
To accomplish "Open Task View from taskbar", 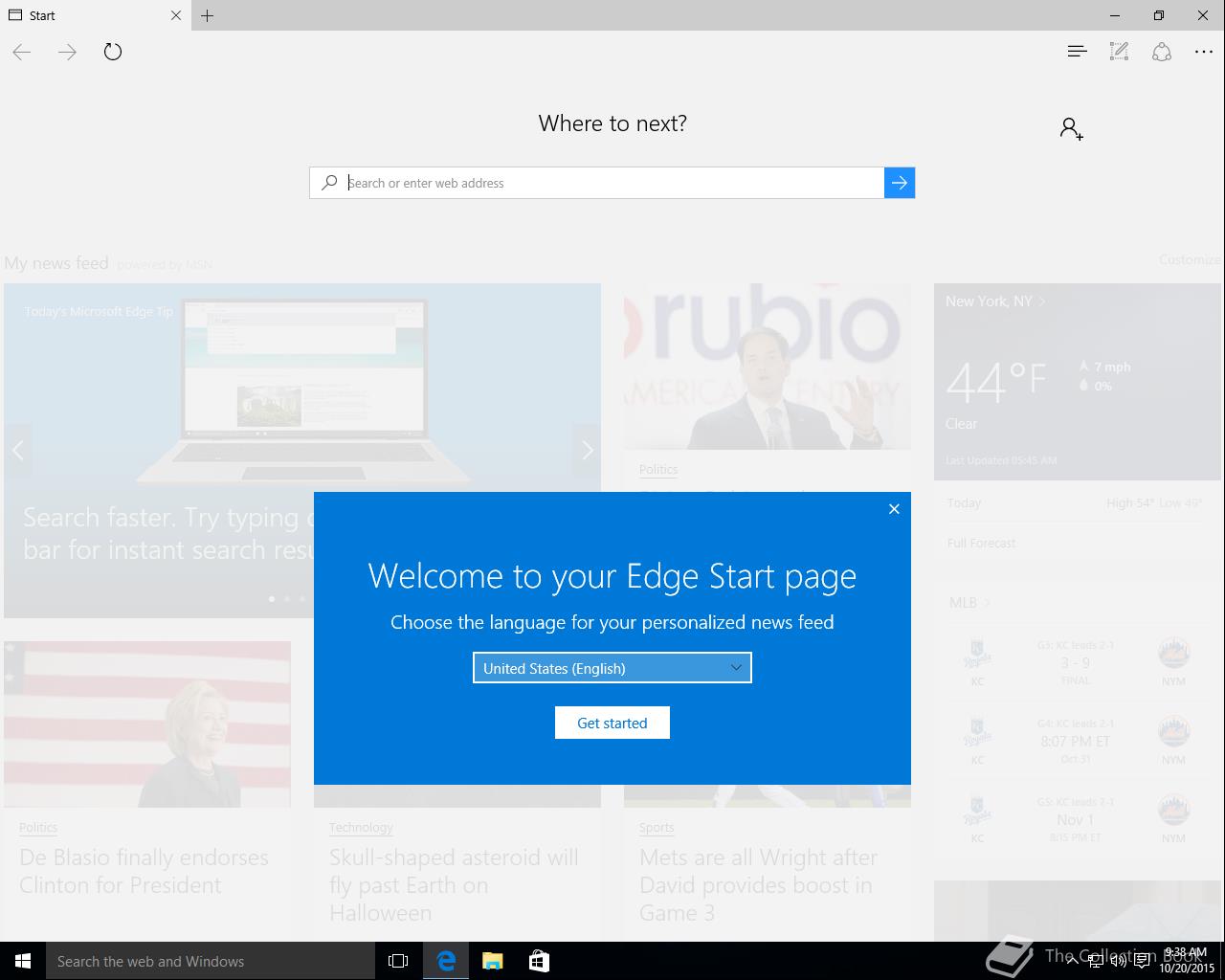I will point(398,961).
